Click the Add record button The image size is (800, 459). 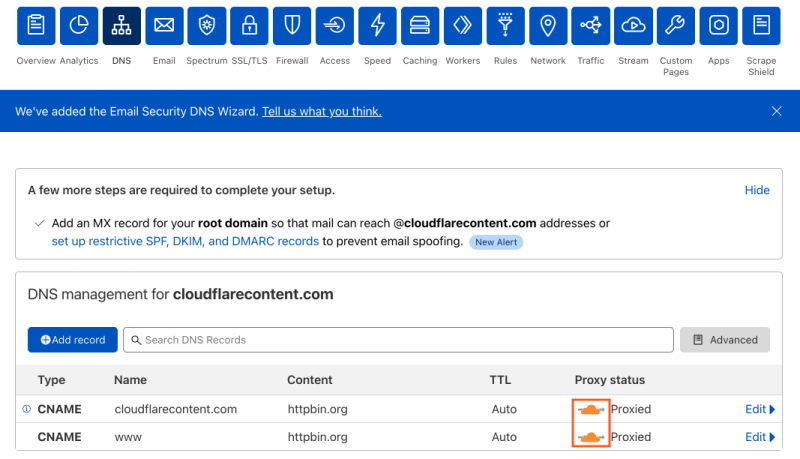coord(72,340)
